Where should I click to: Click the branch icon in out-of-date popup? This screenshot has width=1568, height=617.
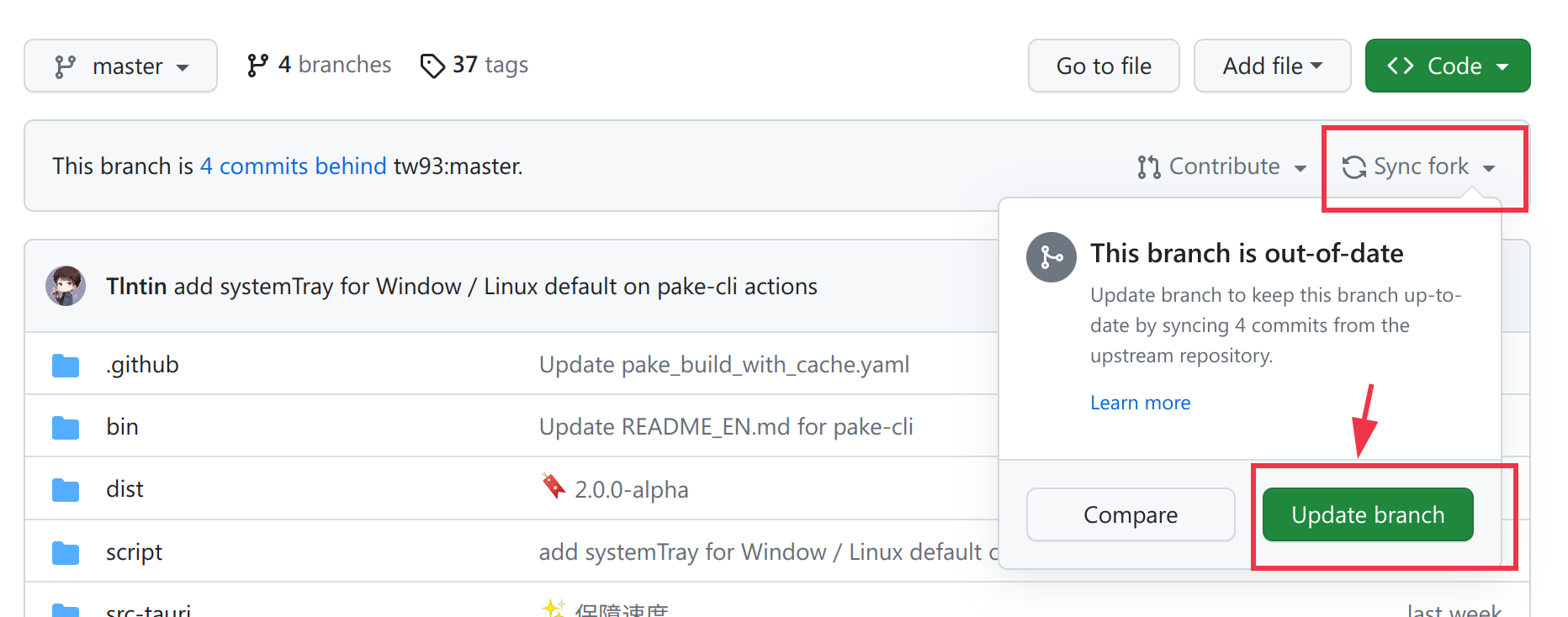tap(1052, 257)
